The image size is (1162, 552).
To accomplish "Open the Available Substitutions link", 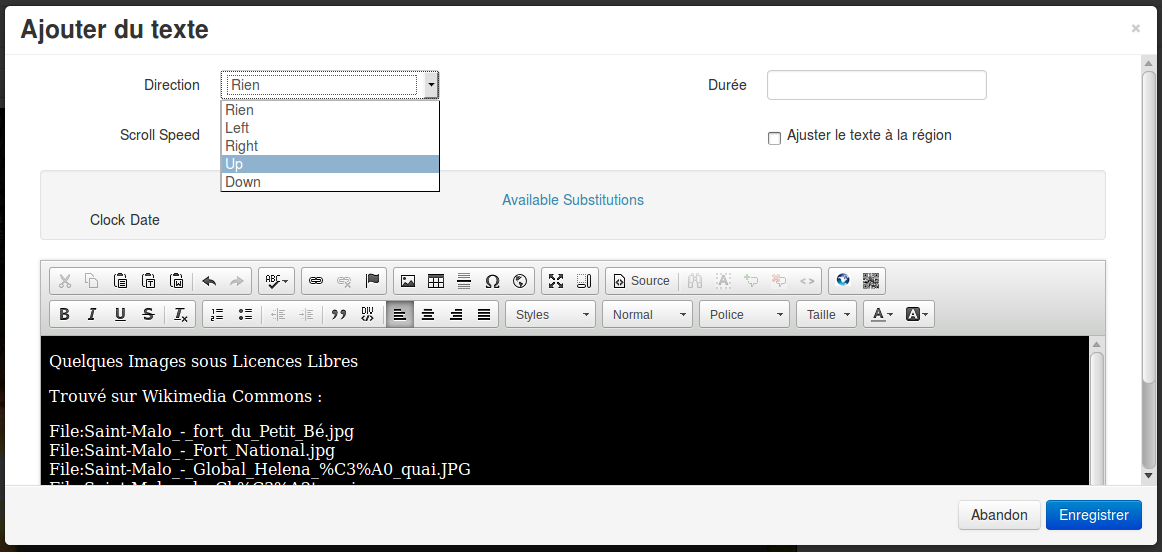I will [x=573, y=200].
